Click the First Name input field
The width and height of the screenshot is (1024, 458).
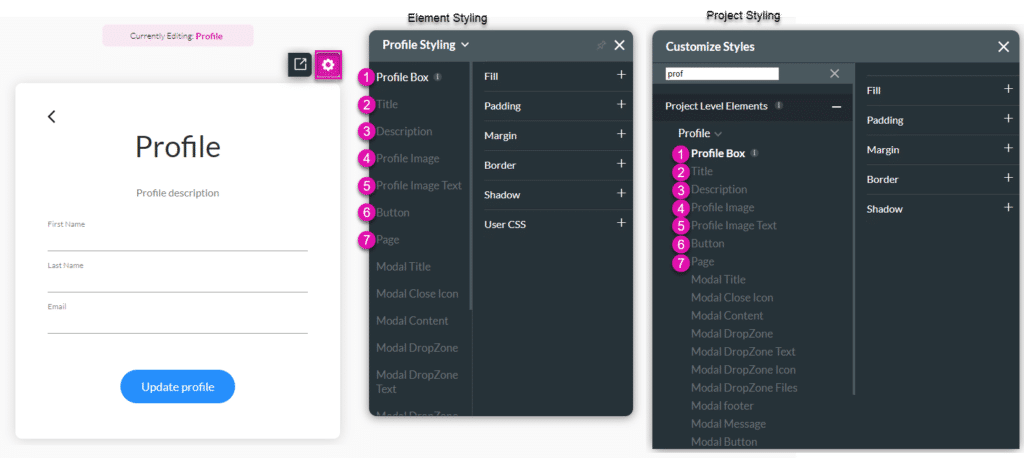click(177, 241)
